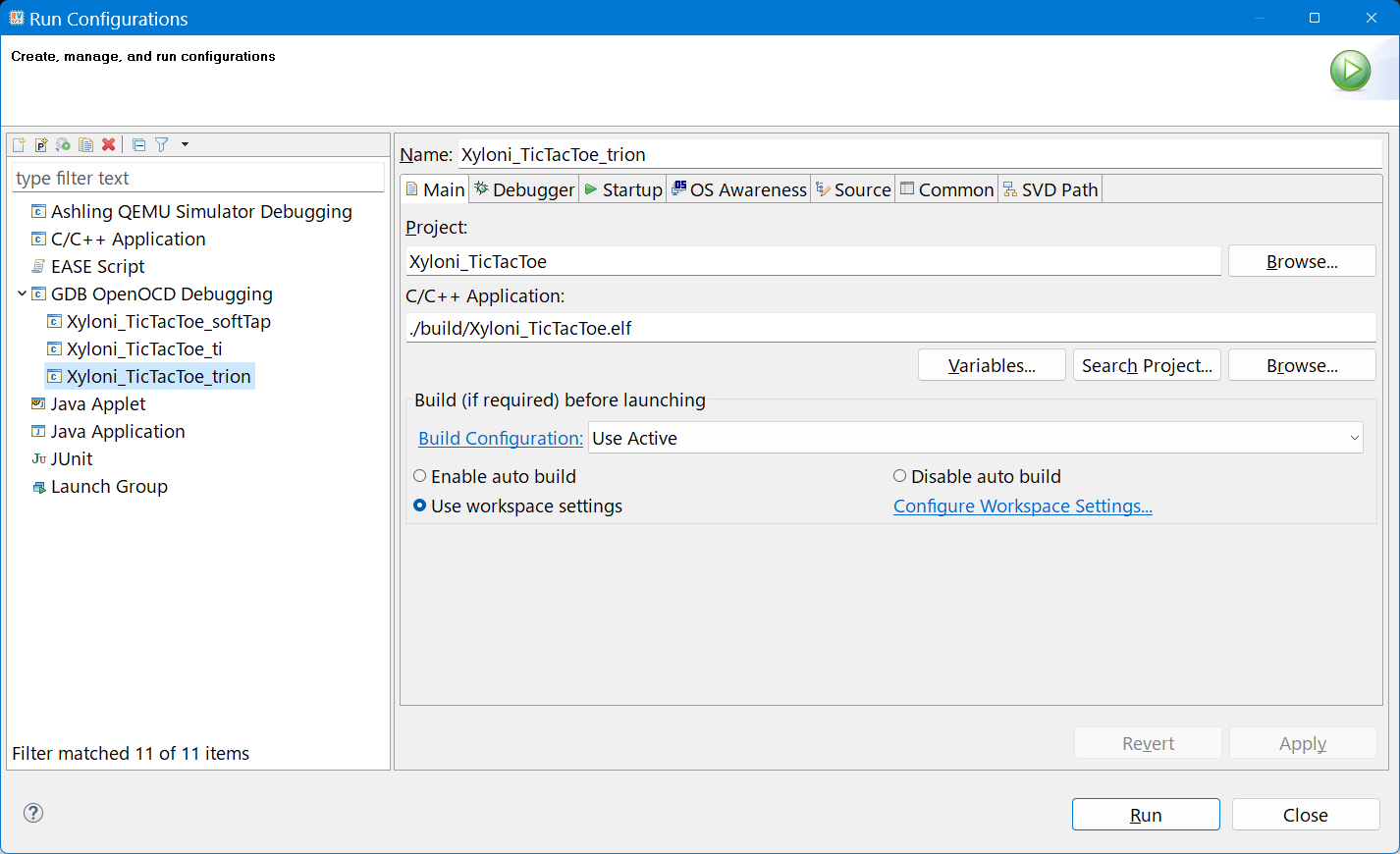The image size is (1400, 854).
Task: Click the New prototype icon
Action: tap(41, 144)
